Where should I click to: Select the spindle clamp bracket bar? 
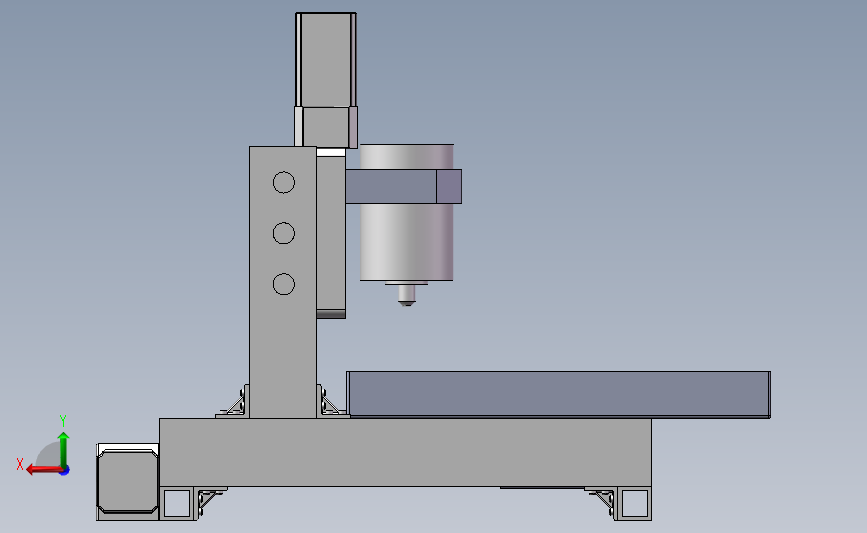coord(404,186)
